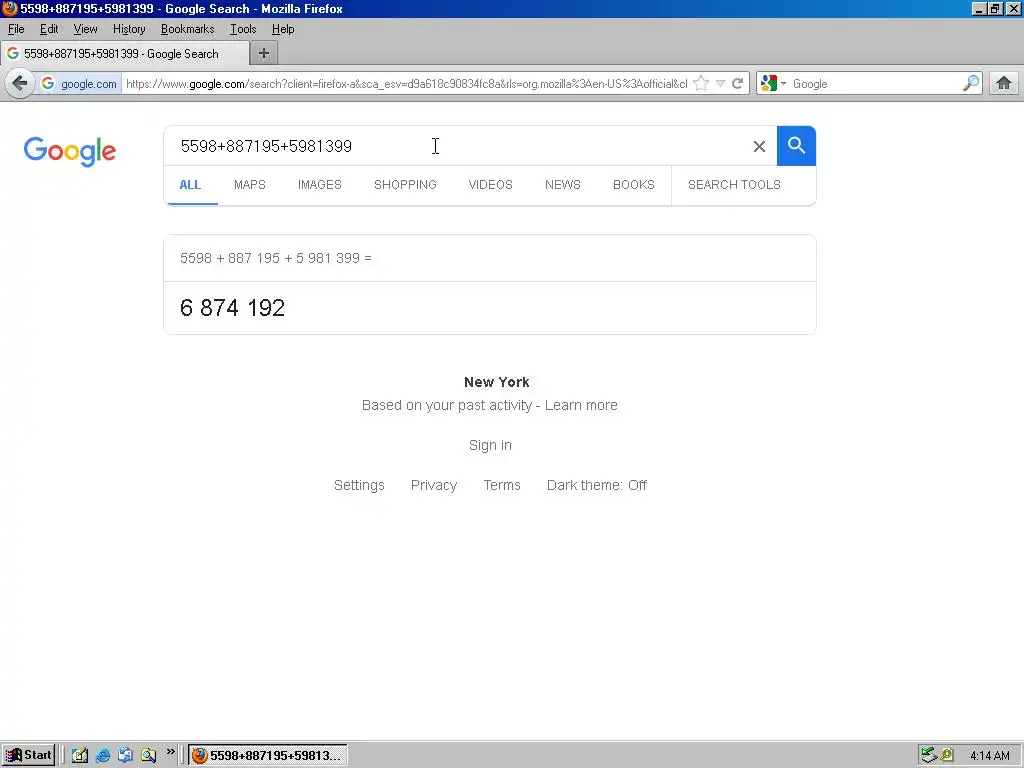Open the Privacy footer link
This screenshot has height=768, width=1024.
434,485
